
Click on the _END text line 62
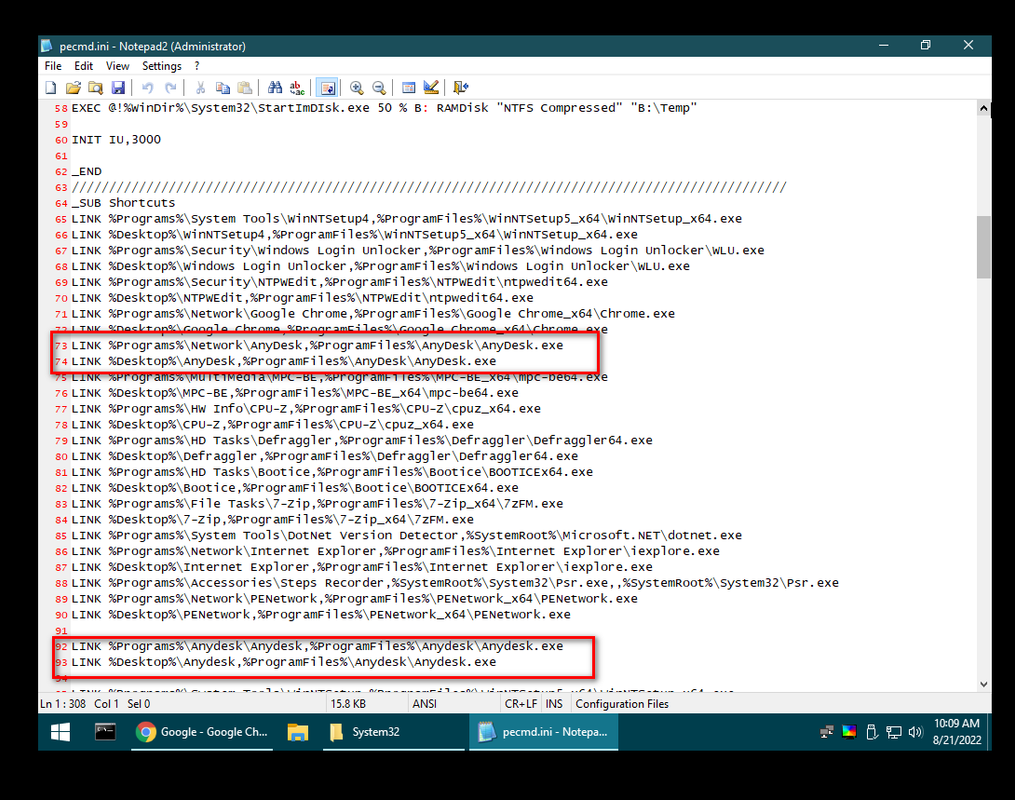[87, 172]
